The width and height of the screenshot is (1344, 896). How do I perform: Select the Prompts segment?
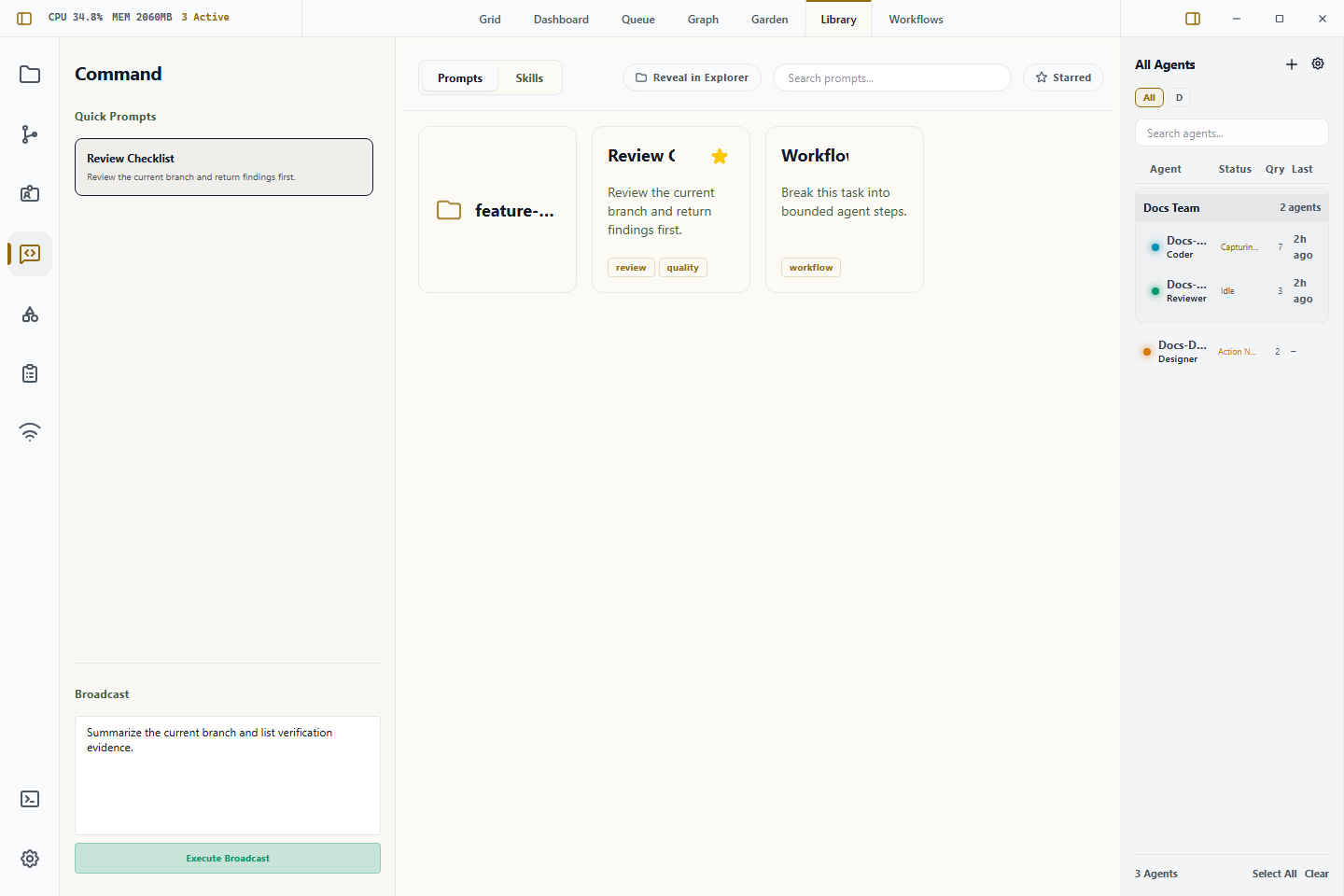460,78
